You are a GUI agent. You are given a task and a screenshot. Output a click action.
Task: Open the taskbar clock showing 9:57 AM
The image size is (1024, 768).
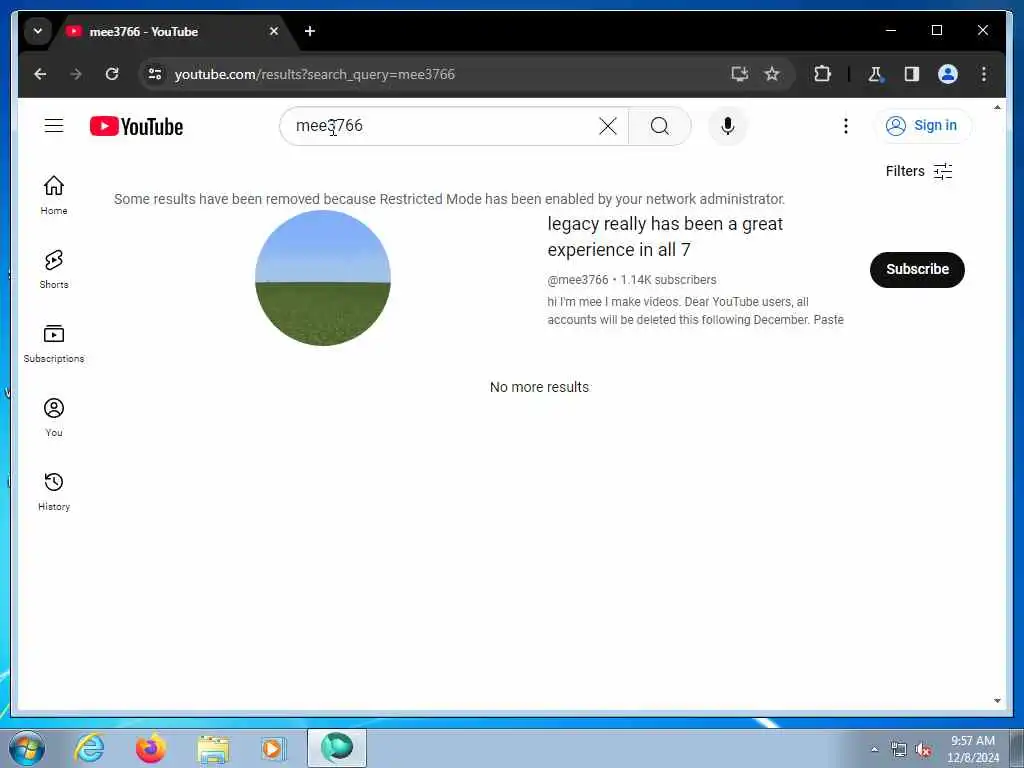point(972,749)
